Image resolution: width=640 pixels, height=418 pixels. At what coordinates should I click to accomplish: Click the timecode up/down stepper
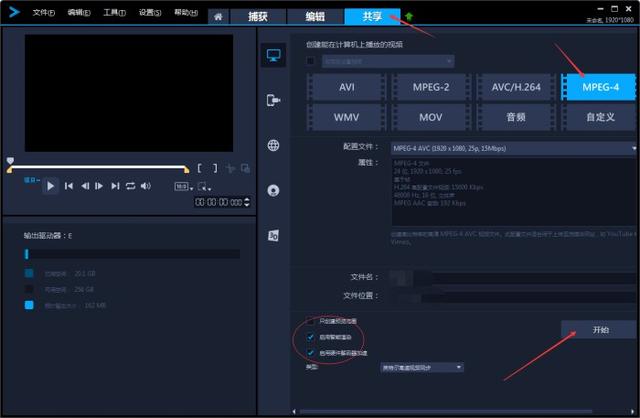(x=247, y=202)
